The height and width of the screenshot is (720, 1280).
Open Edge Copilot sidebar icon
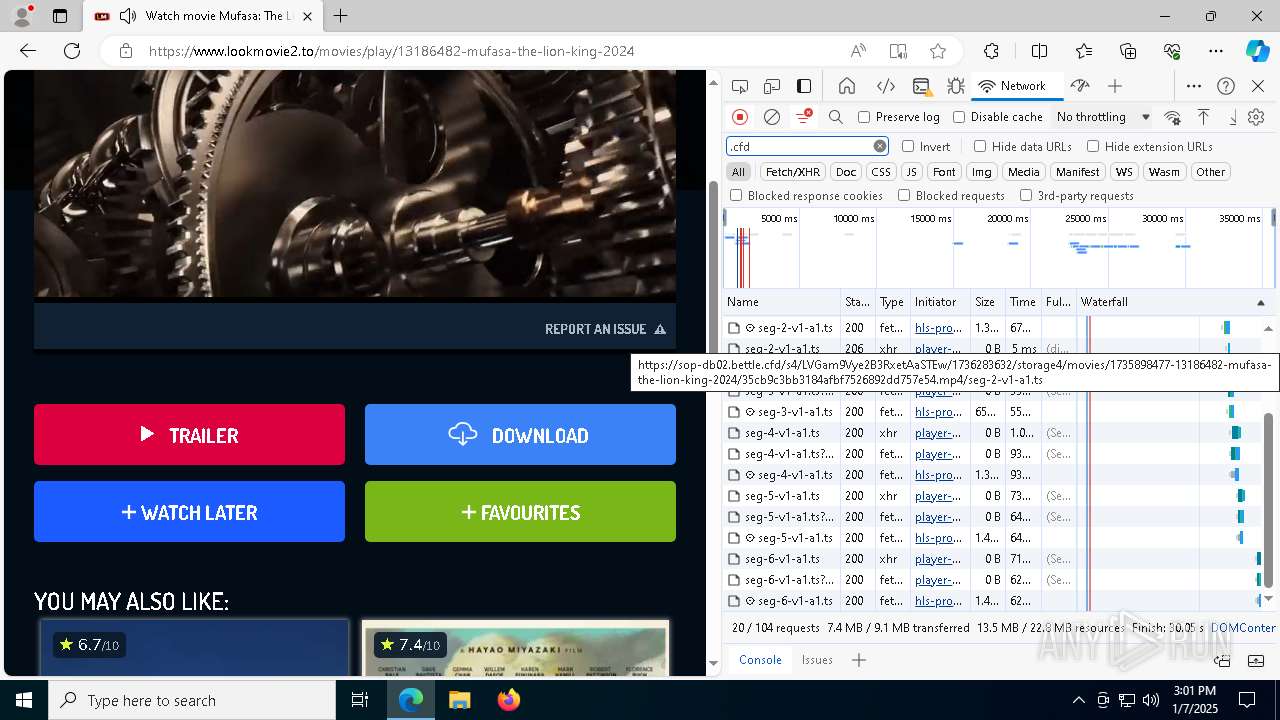tap(1257, 51)
